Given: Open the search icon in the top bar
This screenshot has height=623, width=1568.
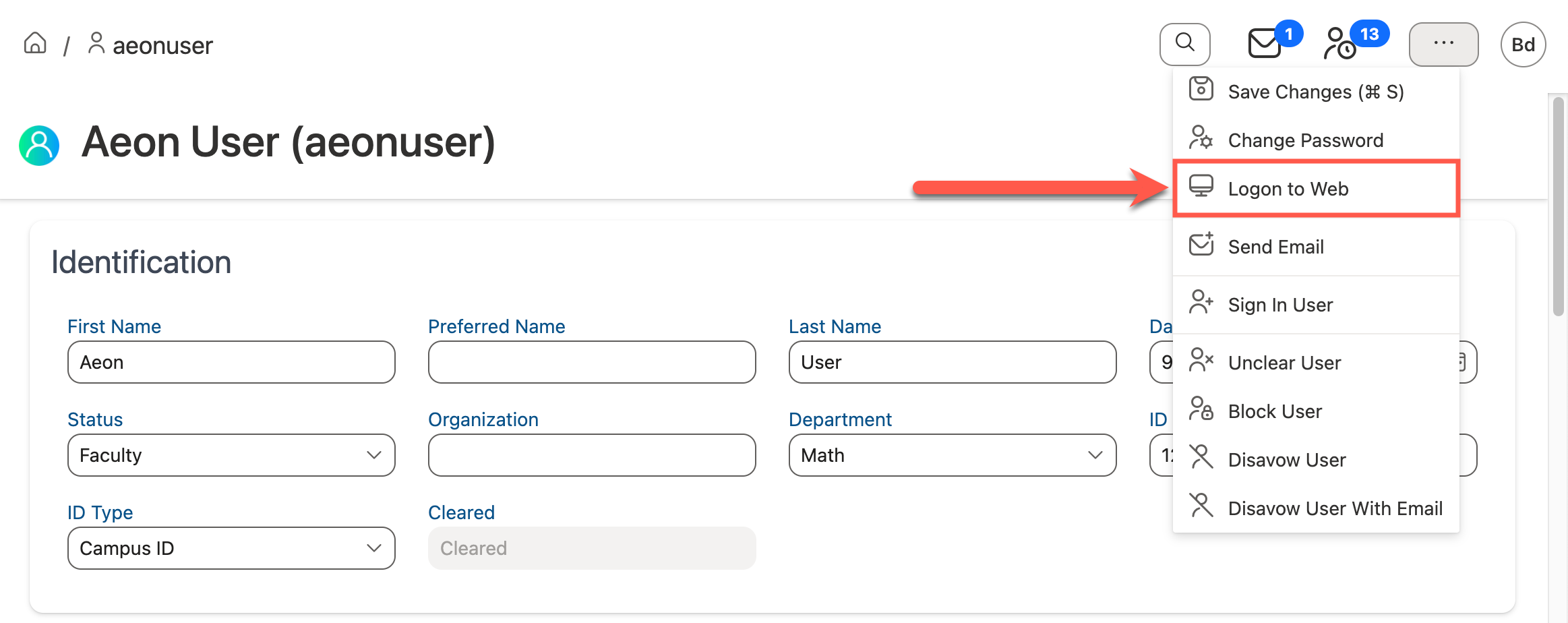Looking at the screenshot, I should click(1184, 43).
